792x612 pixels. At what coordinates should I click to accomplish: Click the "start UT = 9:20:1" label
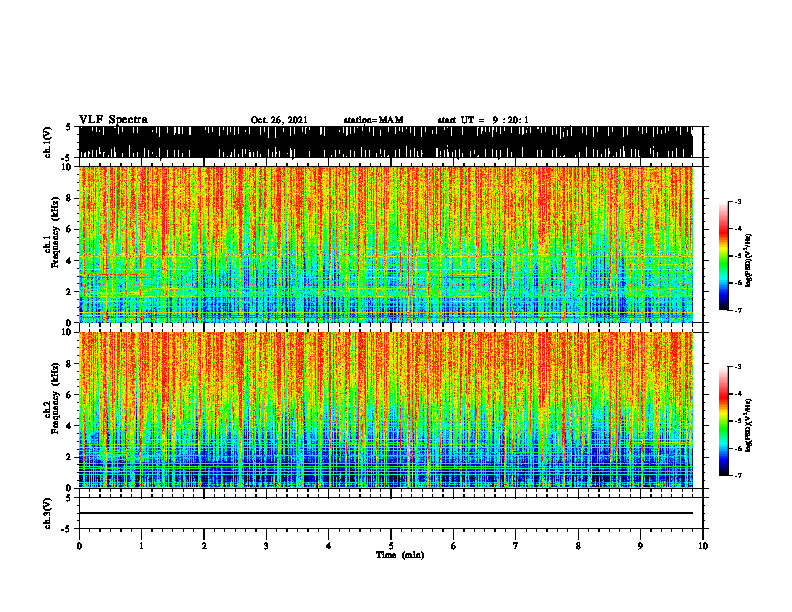point(483,120)
